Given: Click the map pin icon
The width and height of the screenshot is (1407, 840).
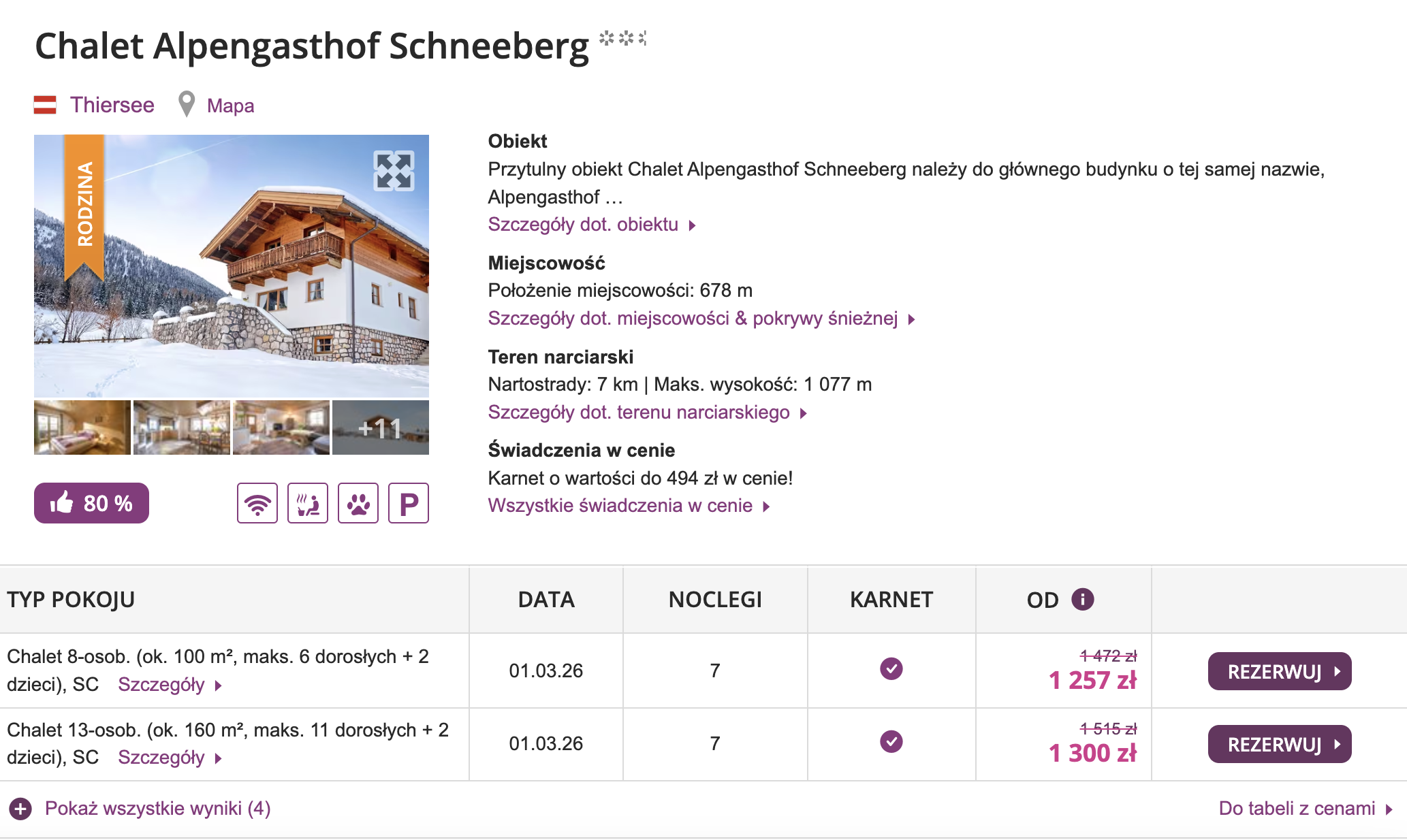Looking at the screenshot, I should [x=186, y=104].
